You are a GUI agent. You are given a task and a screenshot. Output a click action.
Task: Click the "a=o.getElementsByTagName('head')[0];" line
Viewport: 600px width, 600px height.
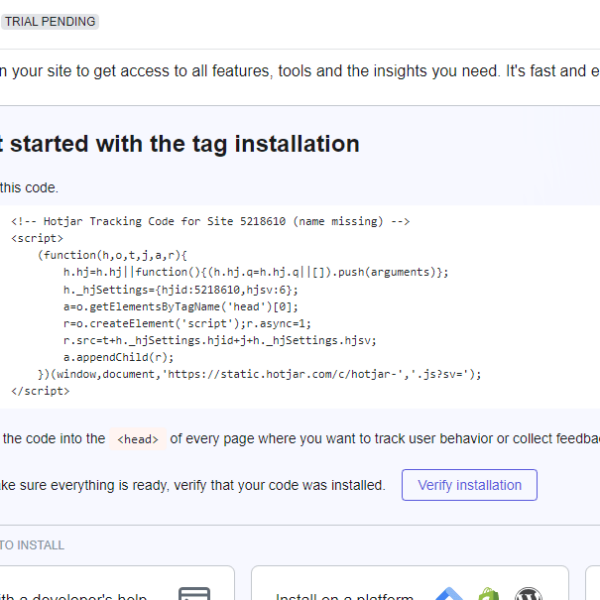[180, 307]
